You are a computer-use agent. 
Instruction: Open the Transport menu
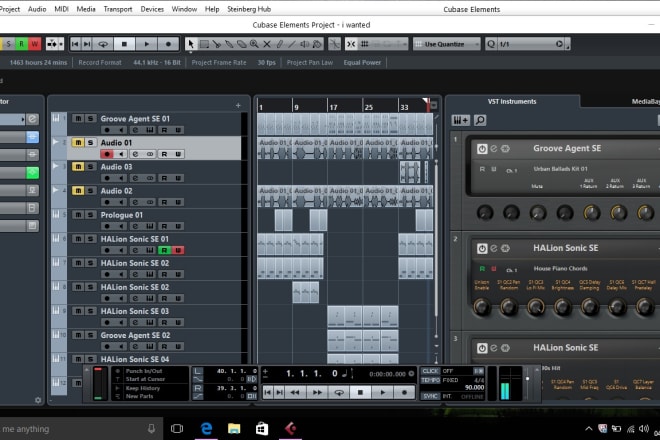[x=118, y=8]
